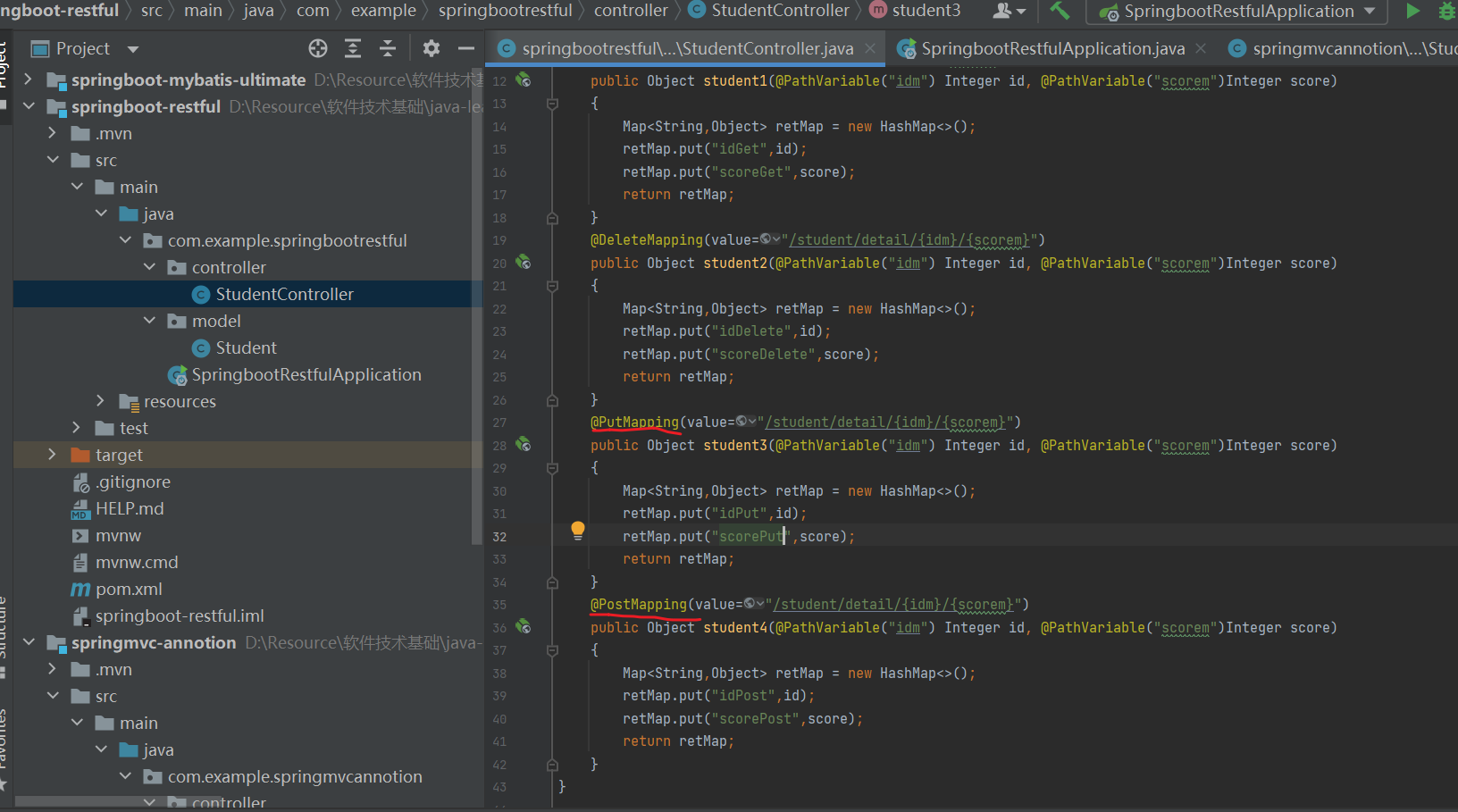Click the Select Opened File target icon
This screenshot has height=812, width=1458.
click(x=318, y=48)
